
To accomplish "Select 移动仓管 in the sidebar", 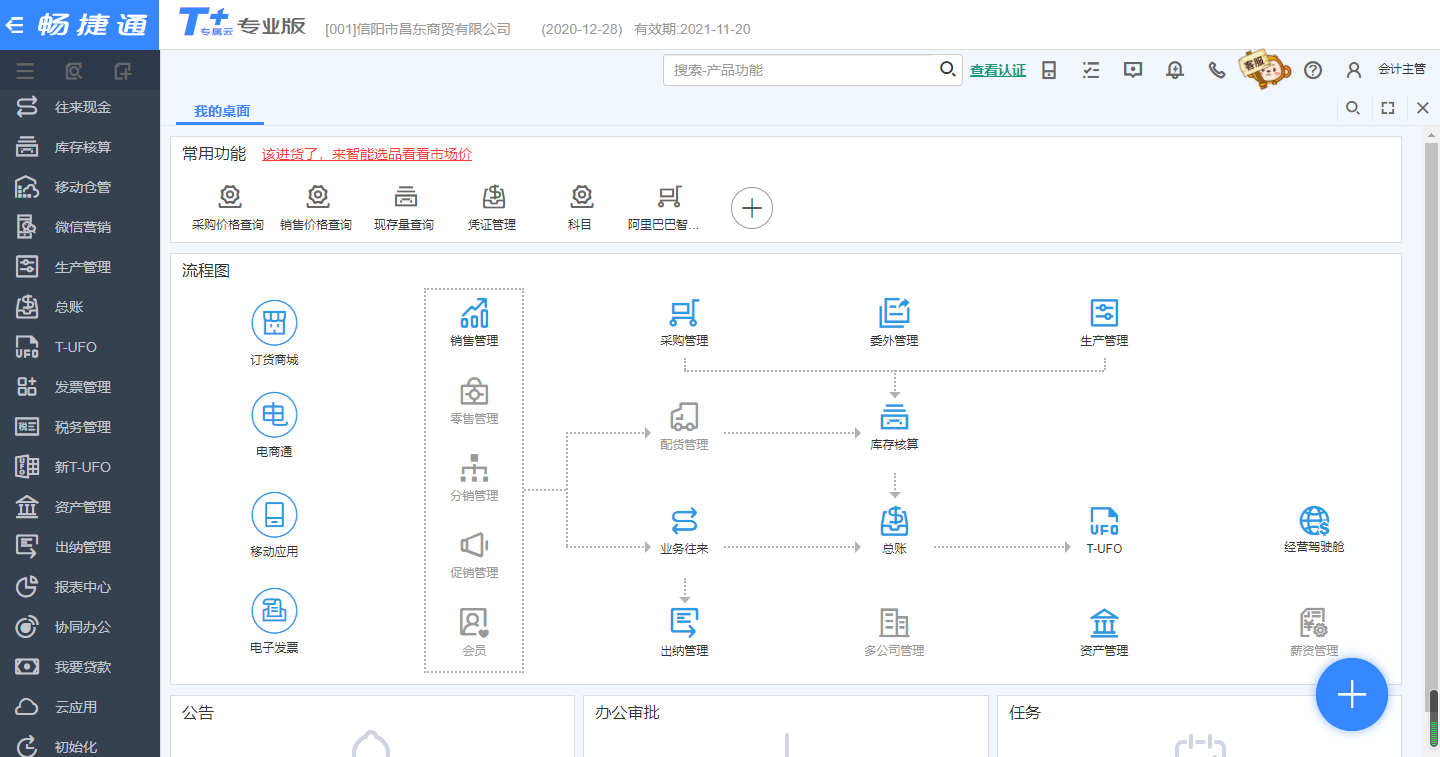I will 80,187.
